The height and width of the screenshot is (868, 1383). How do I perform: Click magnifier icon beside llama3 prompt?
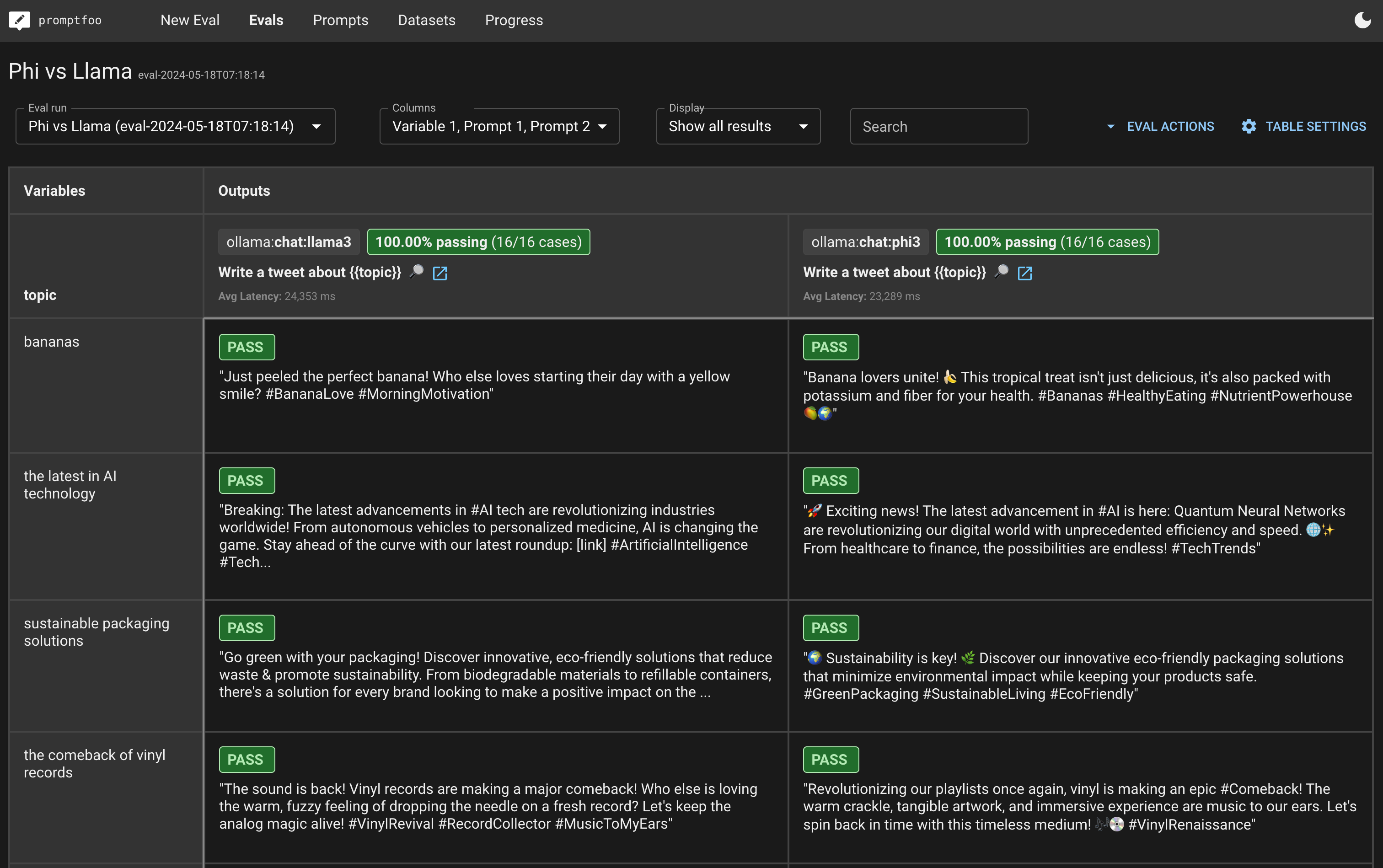(416, 272)
